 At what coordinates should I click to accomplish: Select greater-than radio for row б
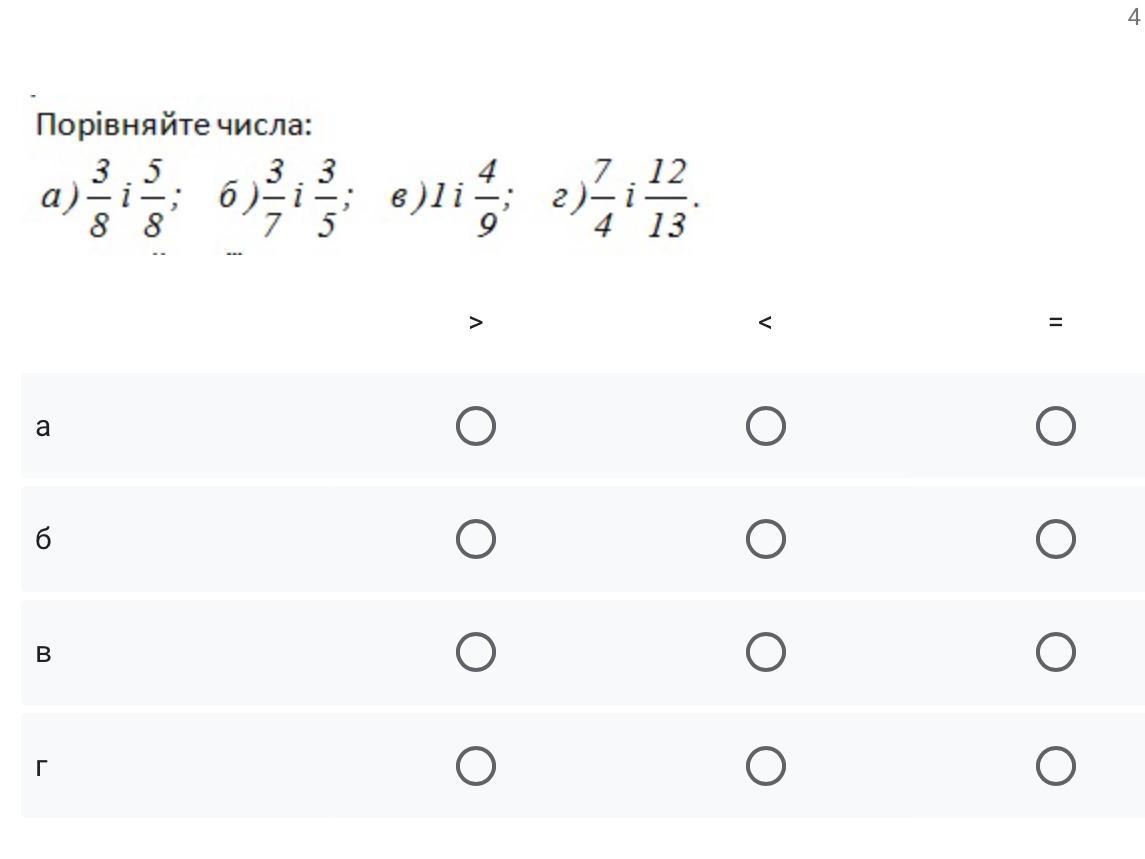[476, 539]
